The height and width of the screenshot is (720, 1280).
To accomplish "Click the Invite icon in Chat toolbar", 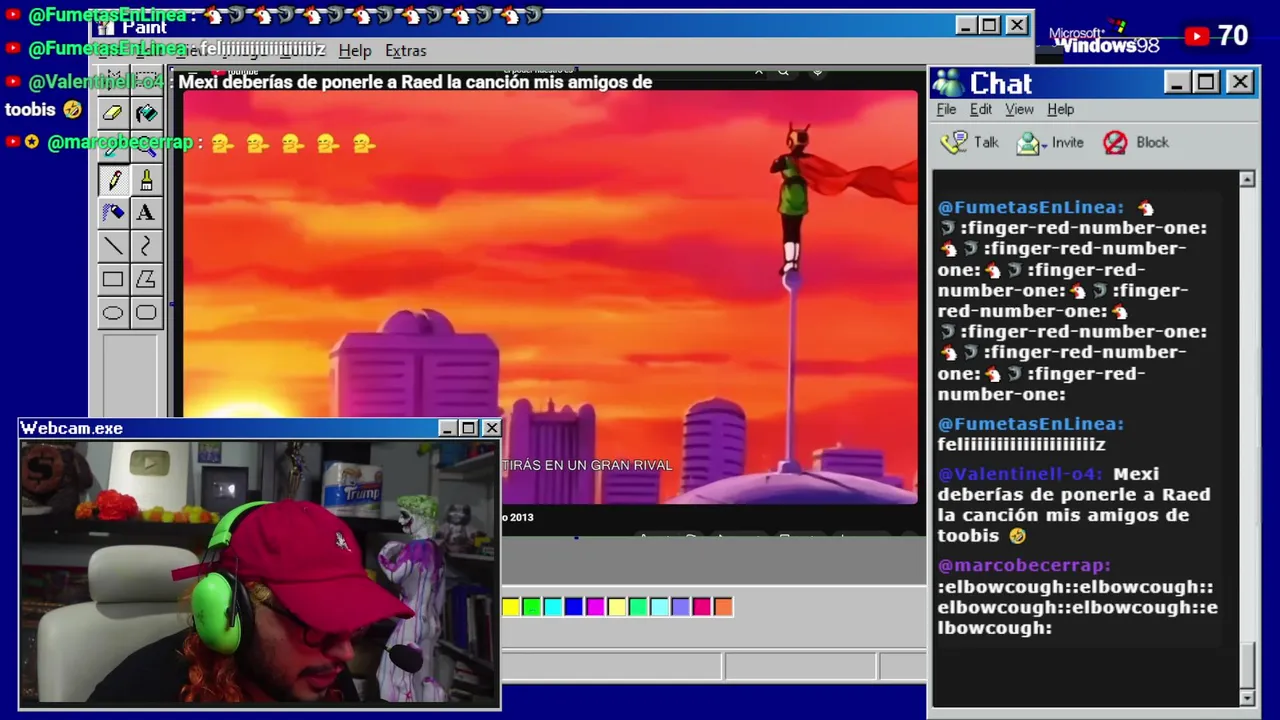I will point(1028,143).
